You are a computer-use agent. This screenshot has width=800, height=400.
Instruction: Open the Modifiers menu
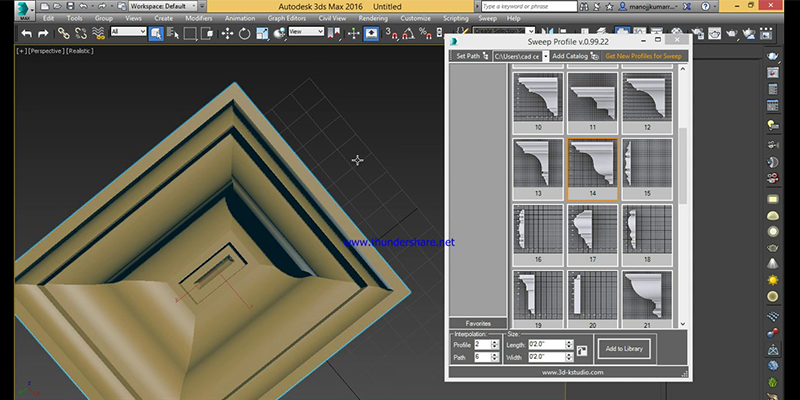[199, 18]
